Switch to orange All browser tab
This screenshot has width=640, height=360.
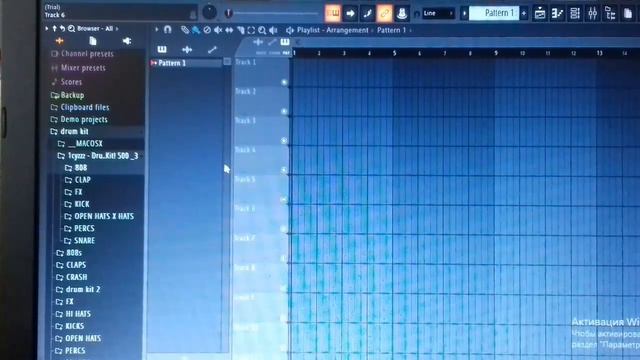(x=59, y=41)
